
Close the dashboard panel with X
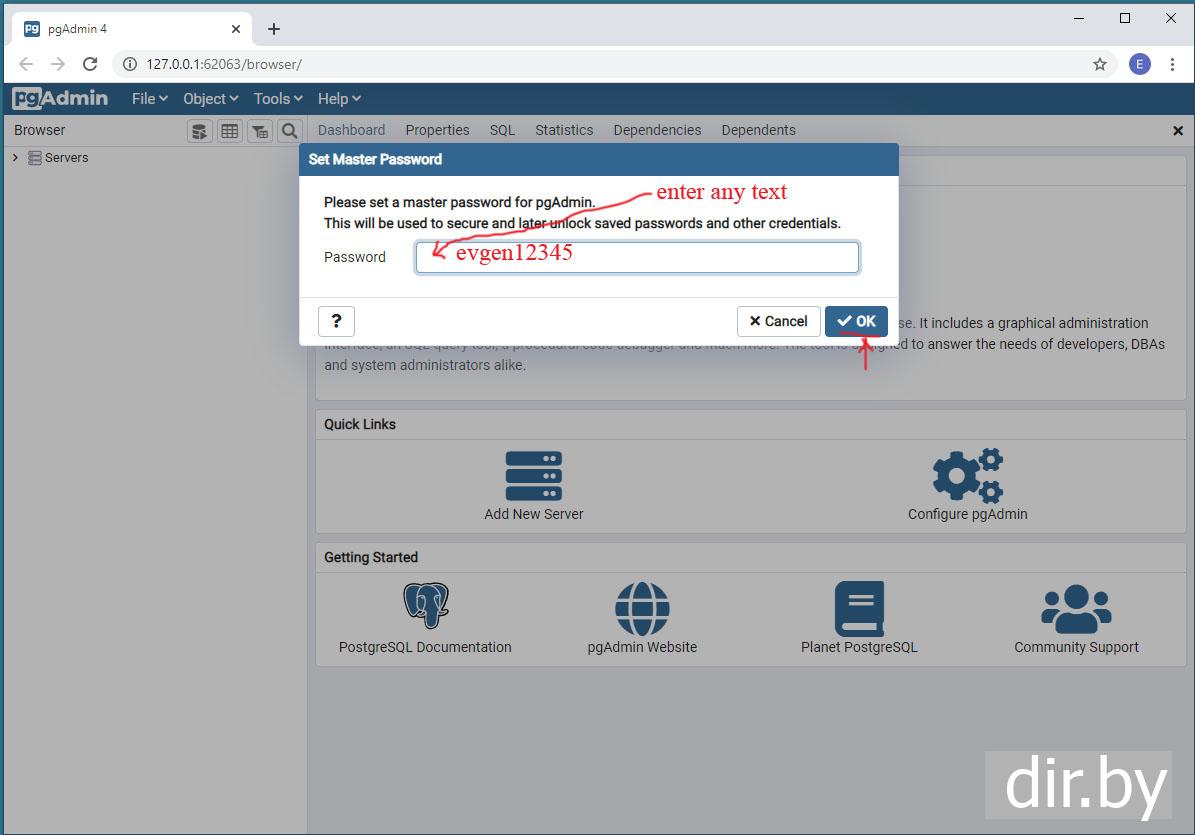click(1177, 131)
